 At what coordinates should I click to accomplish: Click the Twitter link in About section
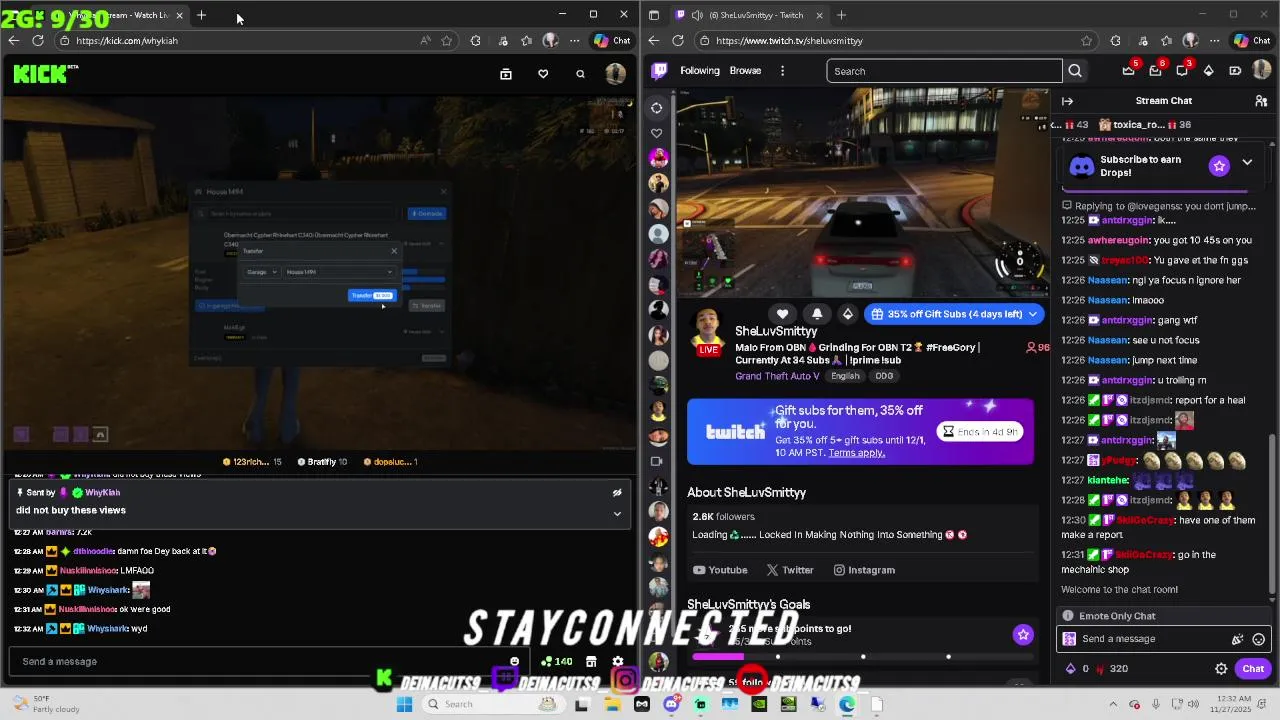pyautogui.click(x=790, y=570)
